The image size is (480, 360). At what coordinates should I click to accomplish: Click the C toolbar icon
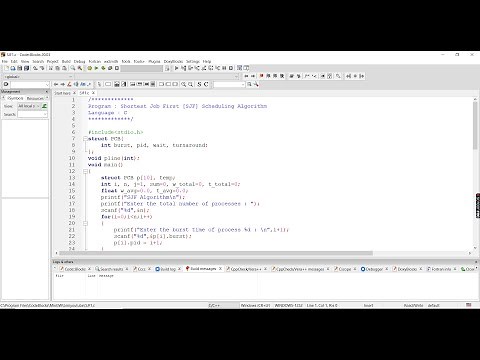[206, 84]
